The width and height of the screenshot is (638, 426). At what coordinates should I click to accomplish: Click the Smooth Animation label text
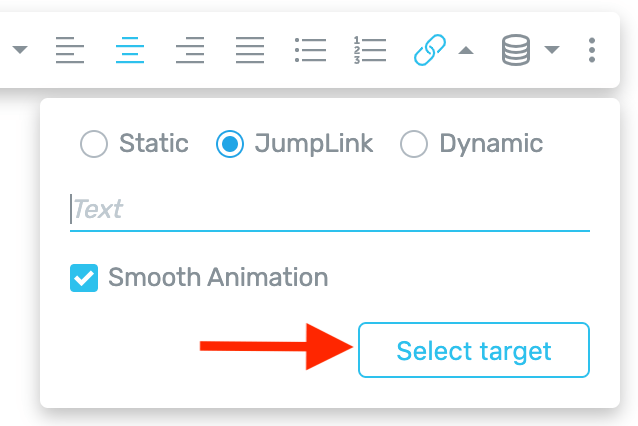pos(218,277)
